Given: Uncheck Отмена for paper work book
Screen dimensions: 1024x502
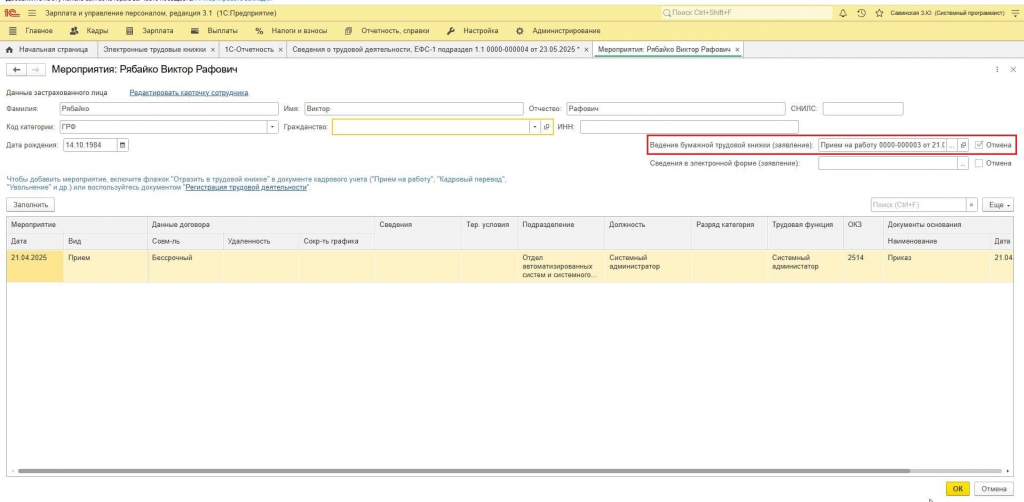Looking at the screenshot, I should (978, 145).
